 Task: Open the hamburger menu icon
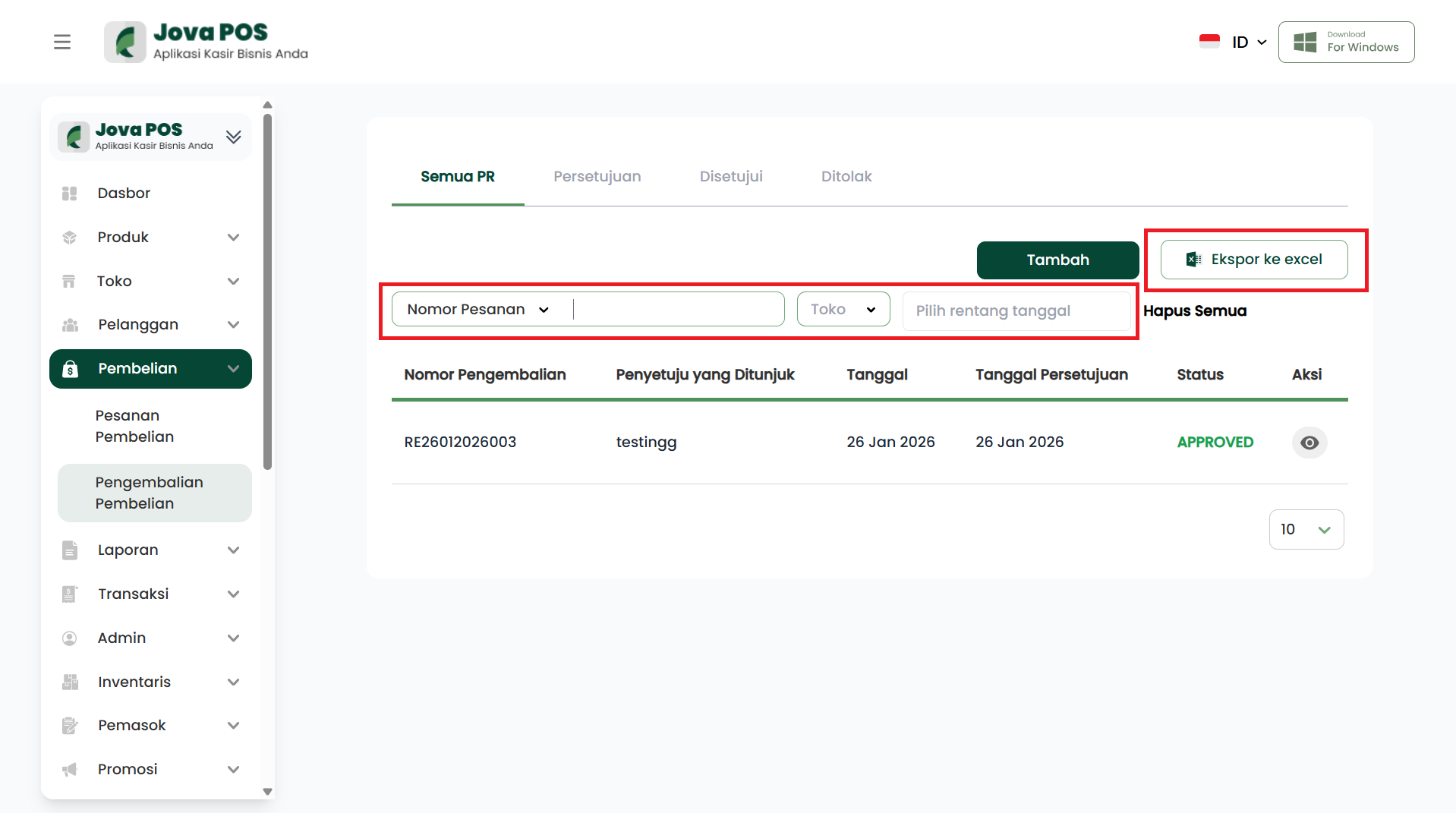point(62,42)
